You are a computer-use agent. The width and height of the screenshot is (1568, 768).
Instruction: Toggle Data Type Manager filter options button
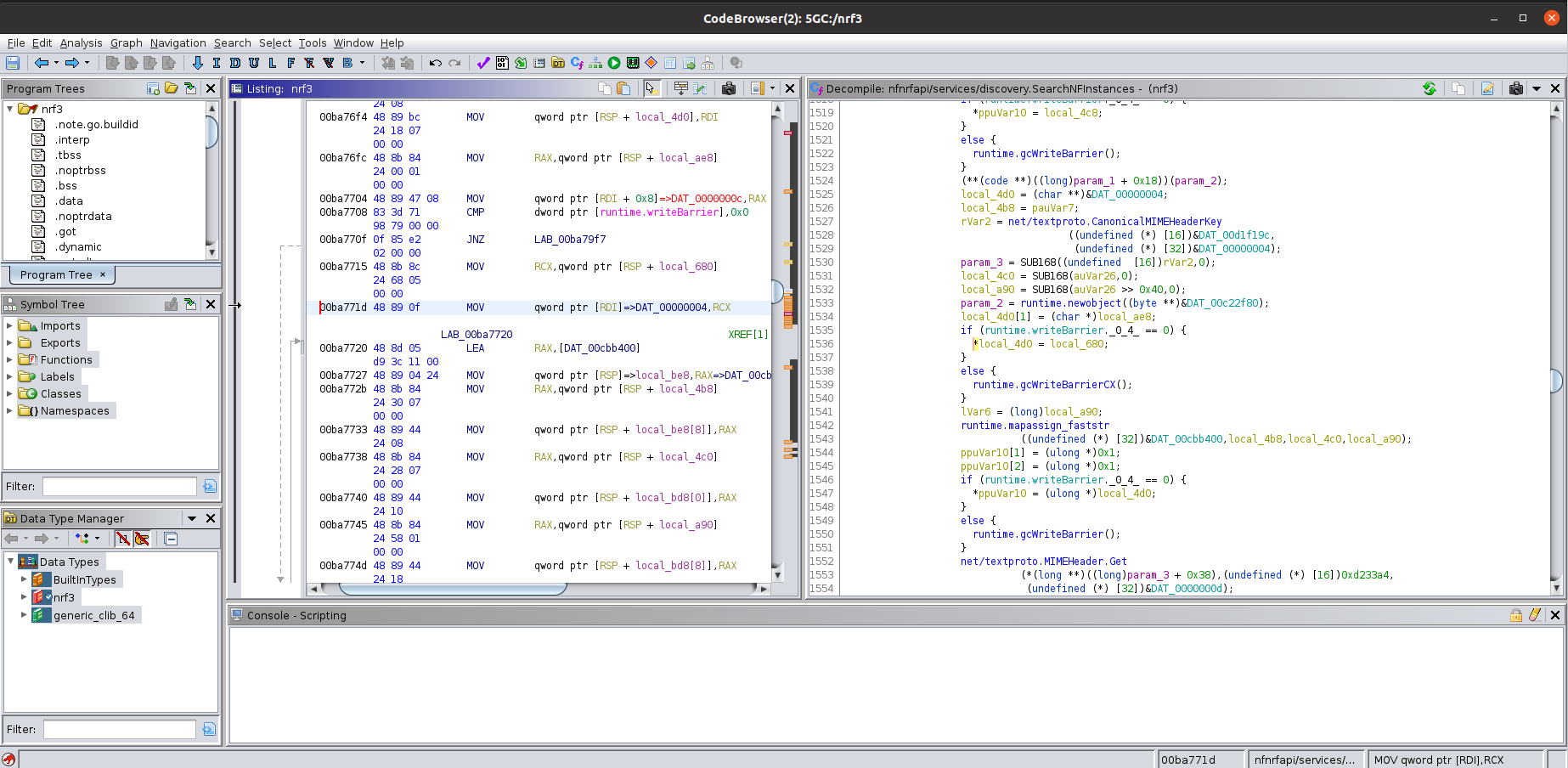209,729
